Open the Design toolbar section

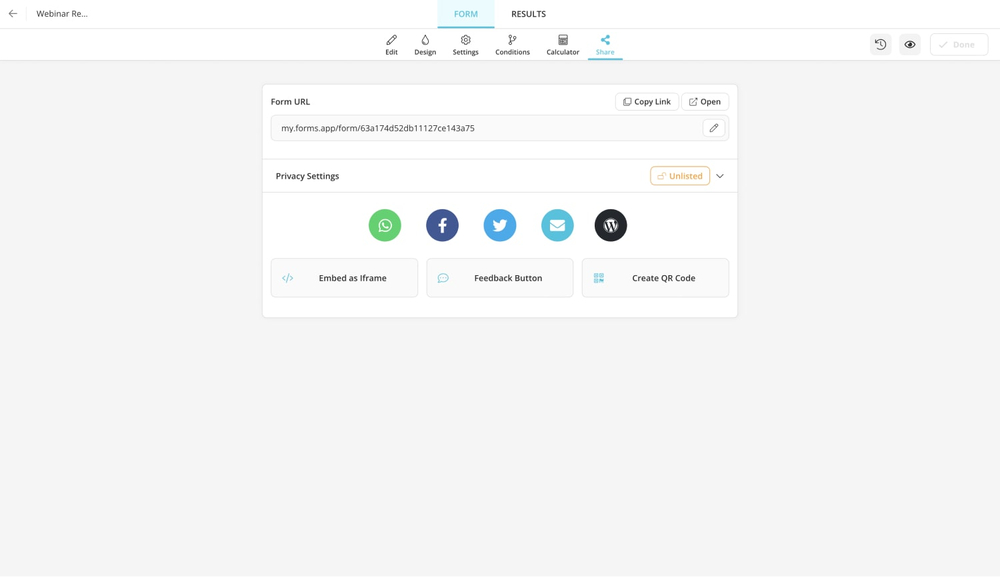click(425, 45)
